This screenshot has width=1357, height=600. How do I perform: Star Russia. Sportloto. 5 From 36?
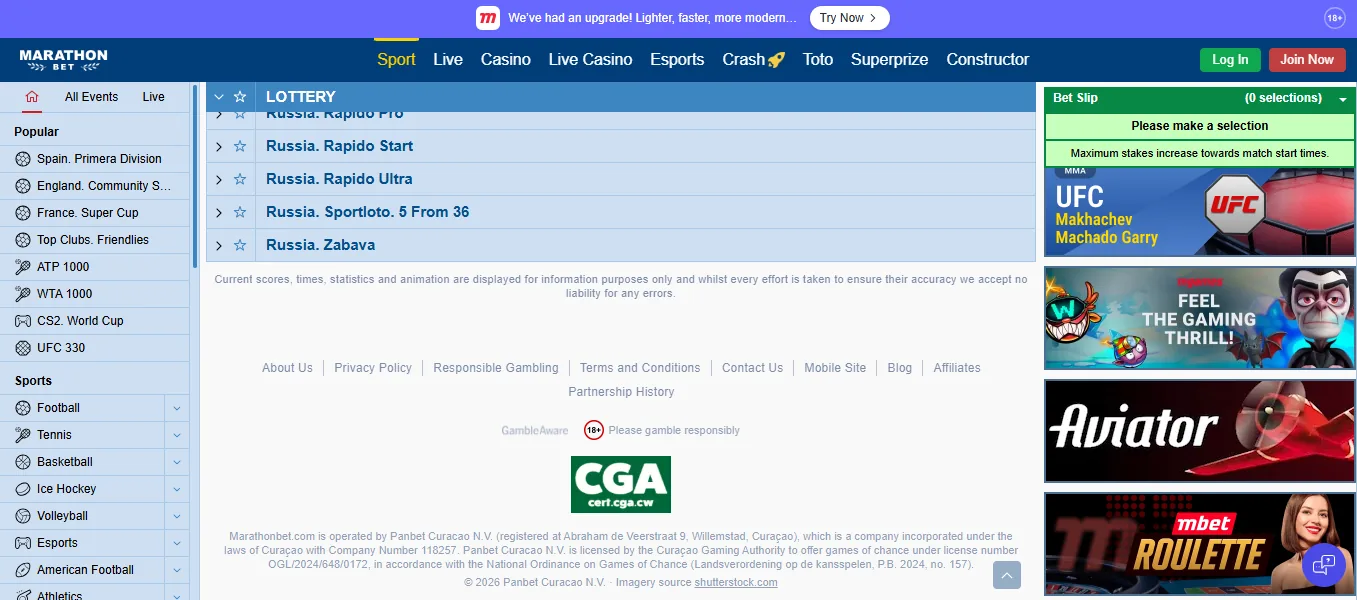point(240,212)
